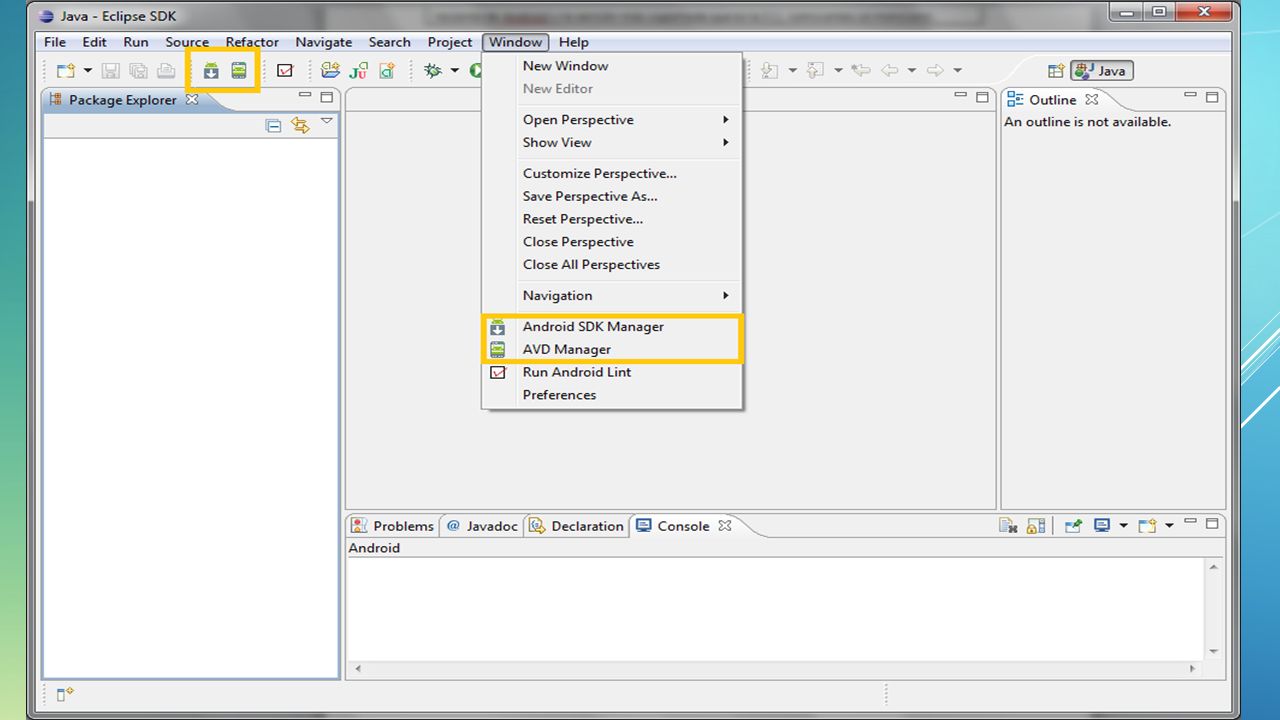
Task: Minimize the Package Explorer view
Action: tap(305, 96)
